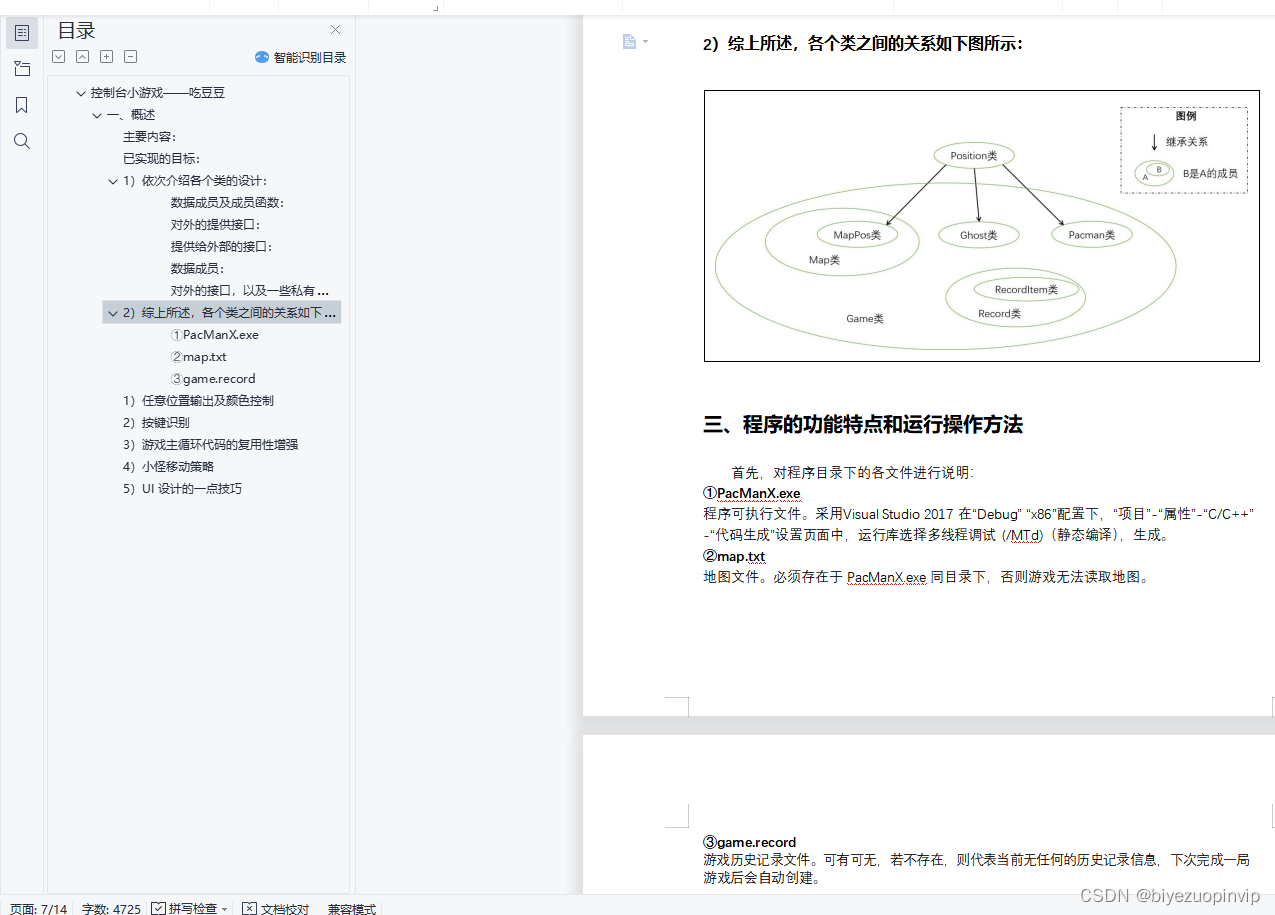Image resolution: width=1275 pixels, height=915 pixels.
Task: Click the blue 智能识别目录 robot icon
Action: point(262,57)
